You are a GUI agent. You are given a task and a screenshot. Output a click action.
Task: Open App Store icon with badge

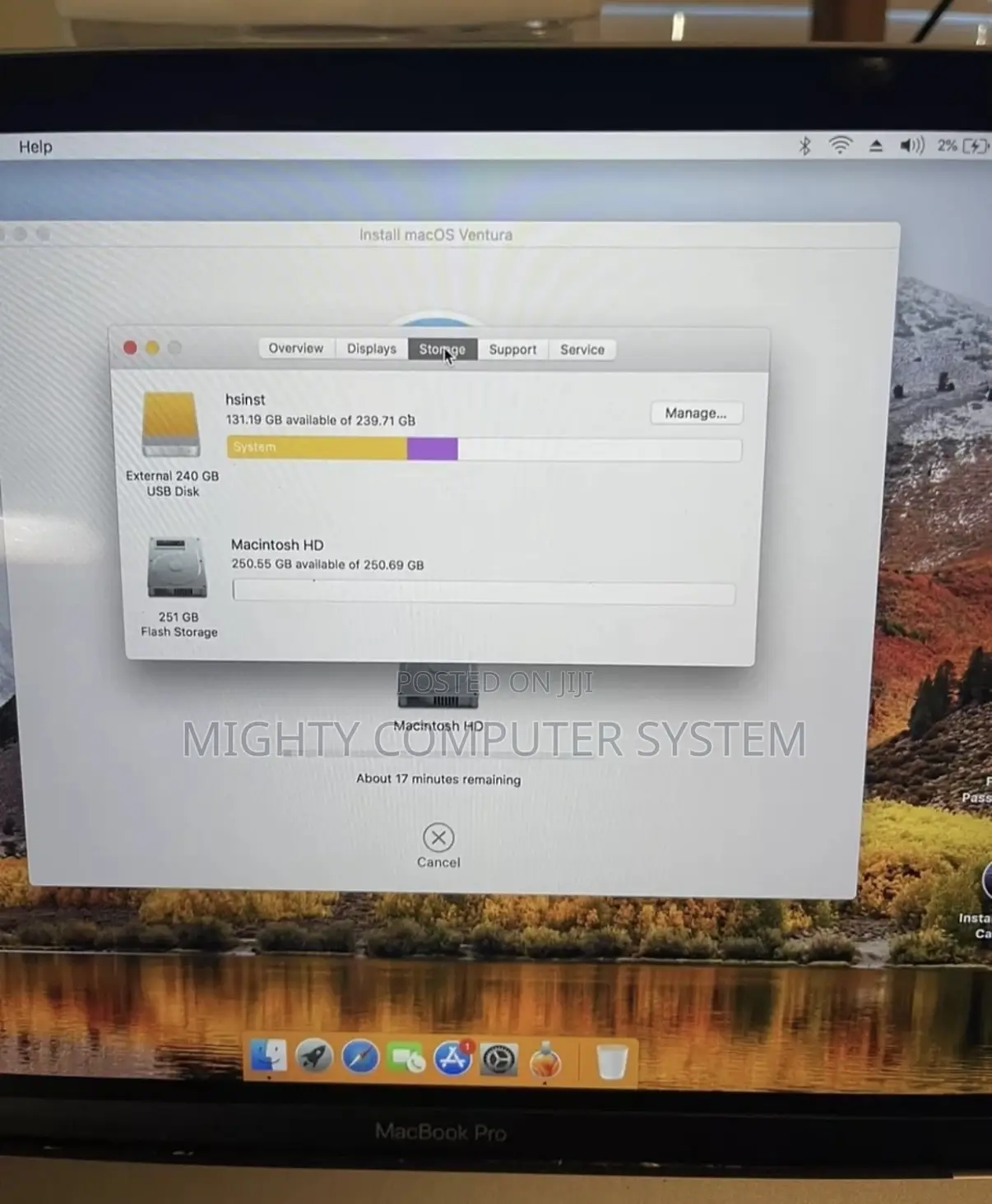click(453, 1058)
